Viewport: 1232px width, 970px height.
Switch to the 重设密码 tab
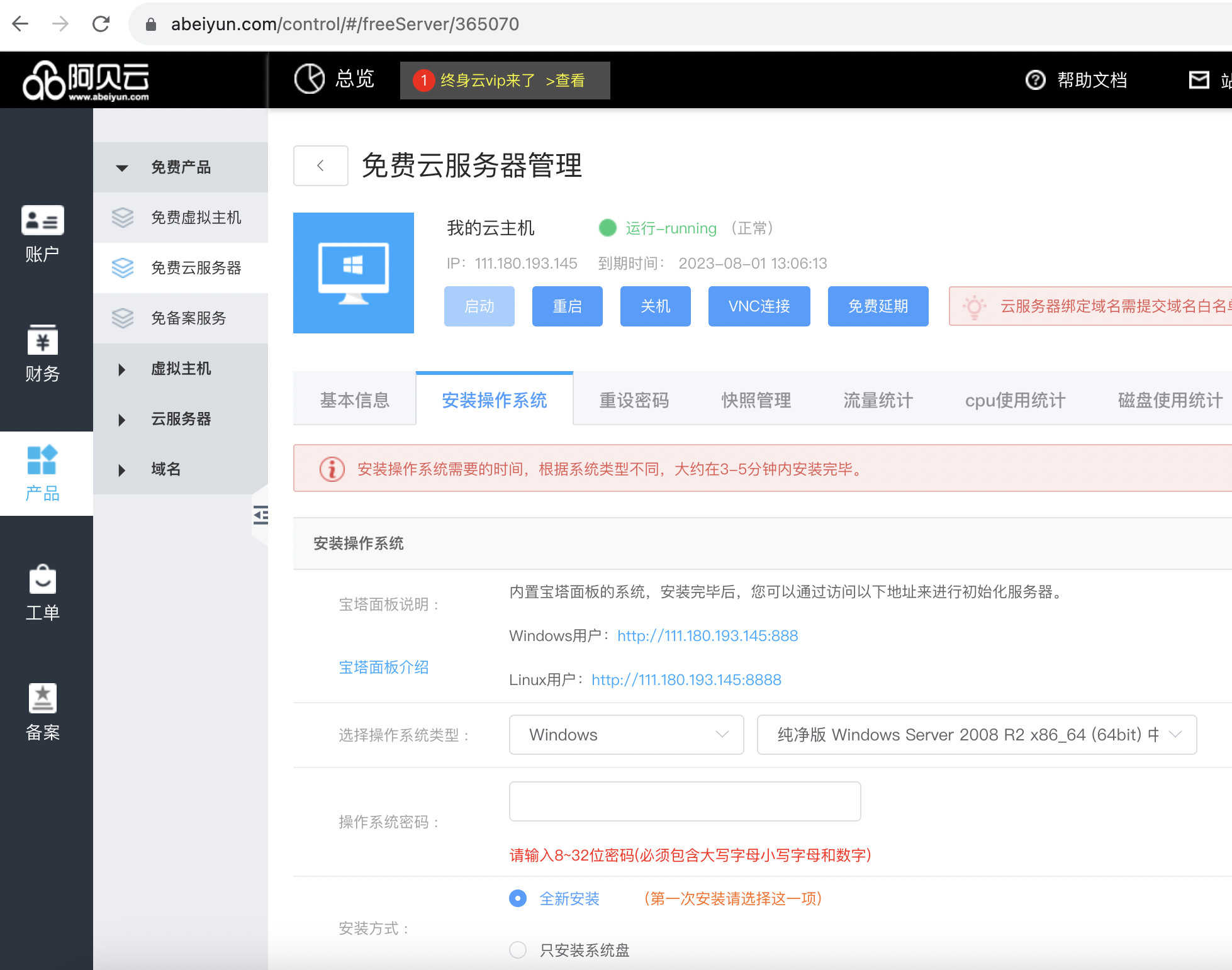point(634,400)
